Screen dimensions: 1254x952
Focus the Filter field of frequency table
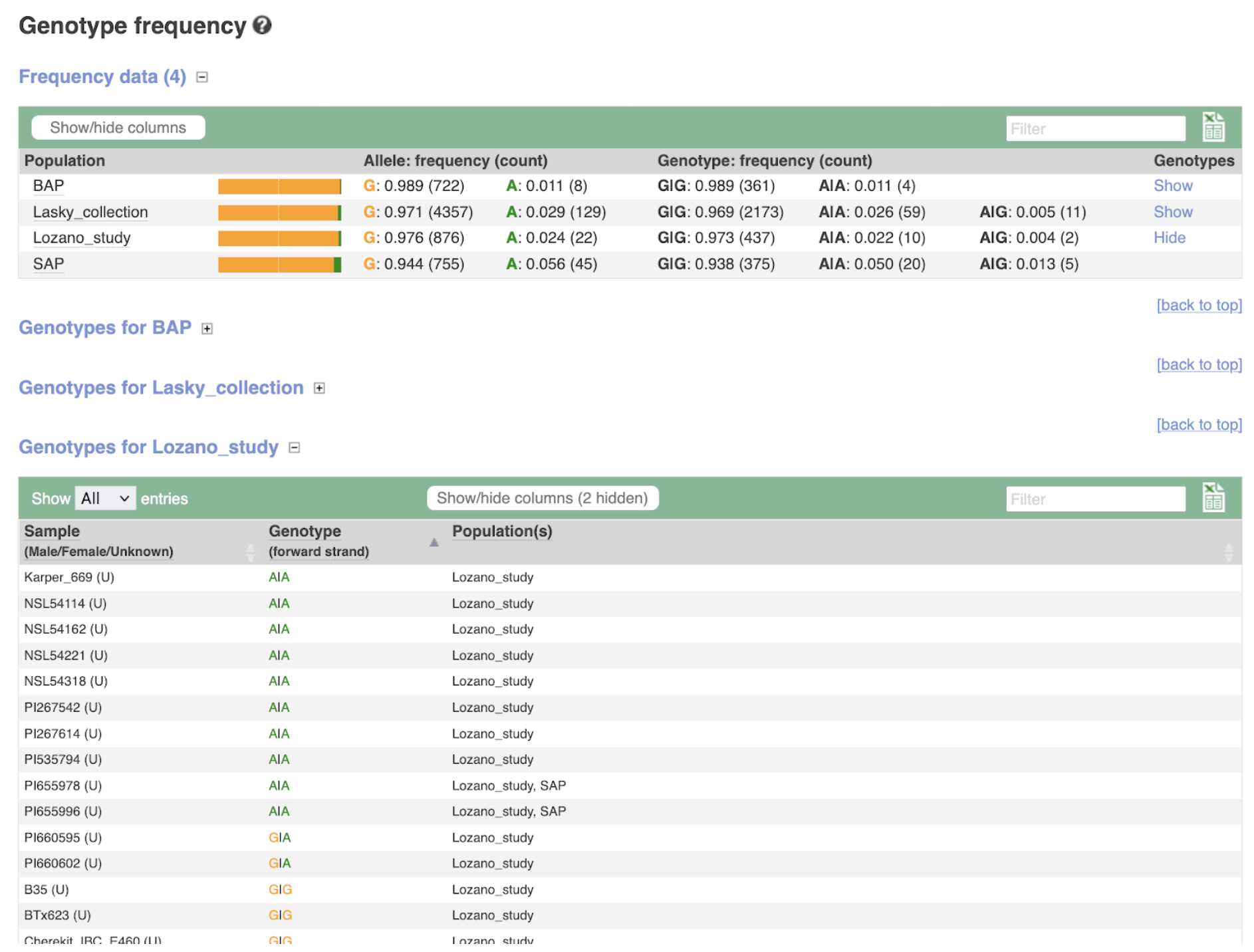tap(1095, 128)
